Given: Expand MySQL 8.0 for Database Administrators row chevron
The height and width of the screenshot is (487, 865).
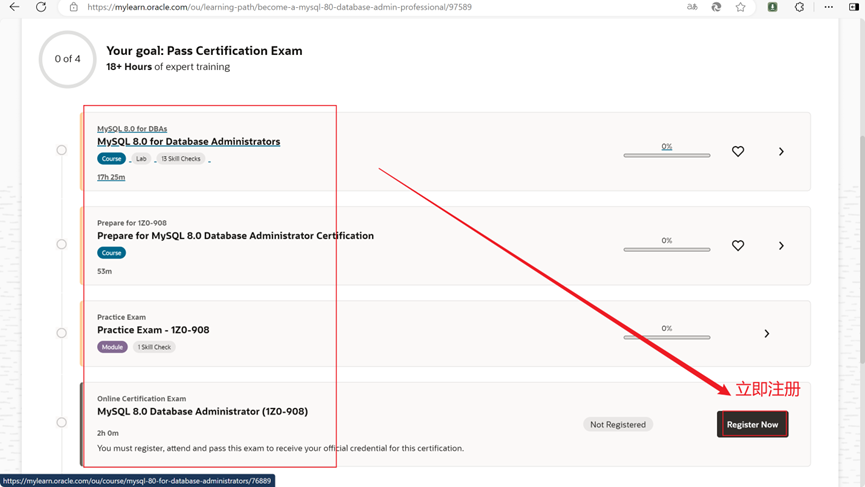Looking at the screenshot, I should 781,151.
